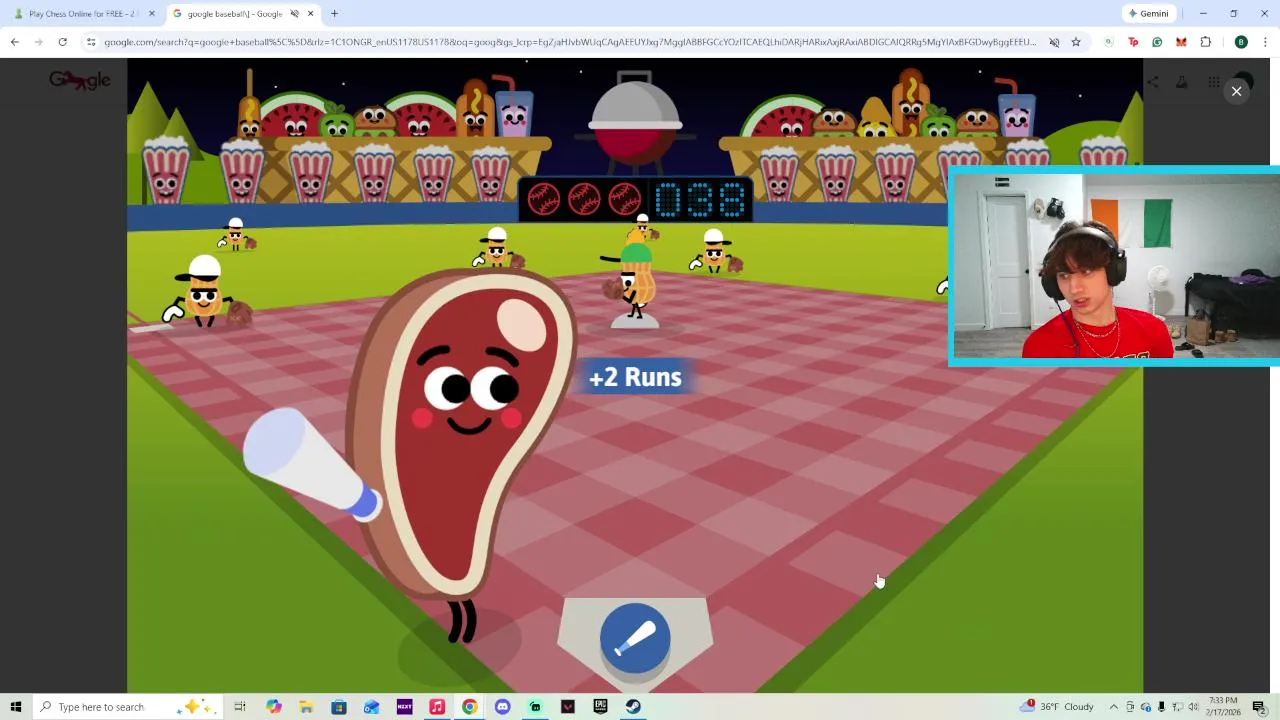Toggle the site sound muted icon

(1054, 42)
